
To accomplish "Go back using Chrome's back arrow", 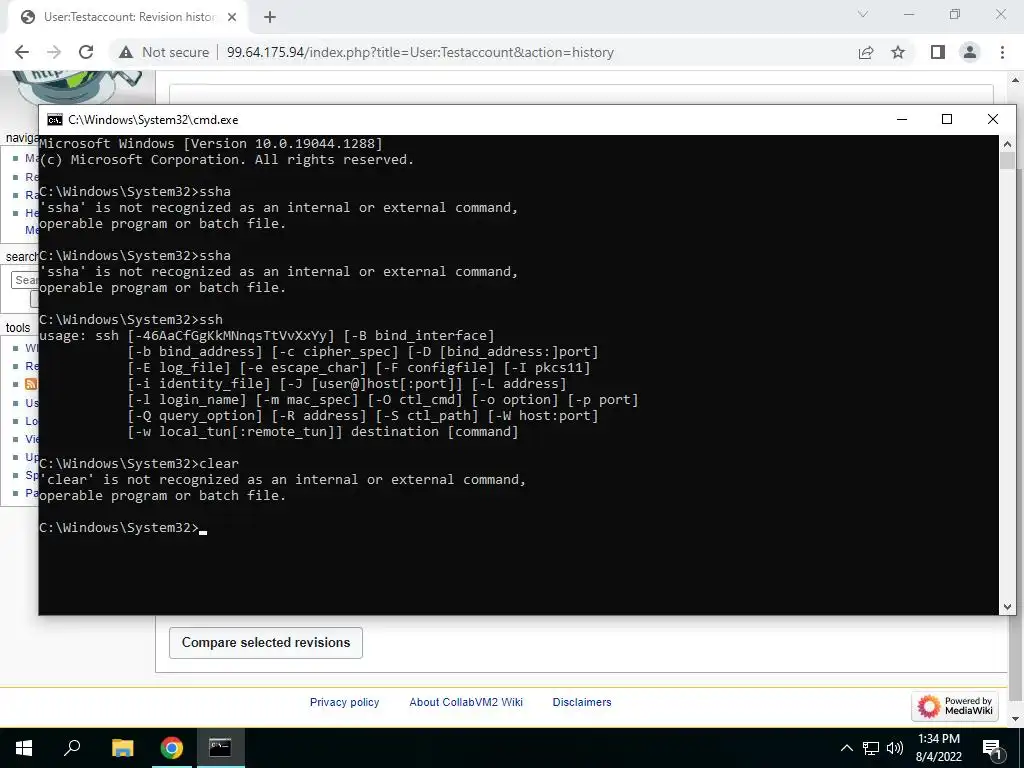I will (22, 52).
